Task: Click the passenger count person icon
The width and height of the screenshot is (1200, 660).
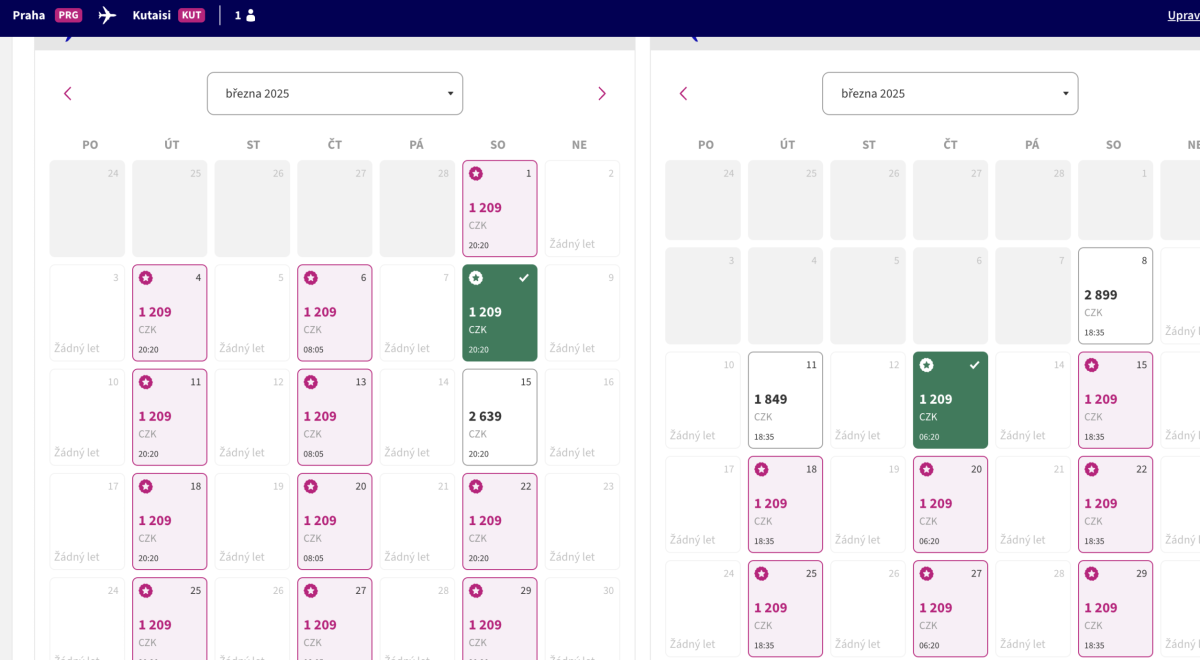Action: coord(251,15)
